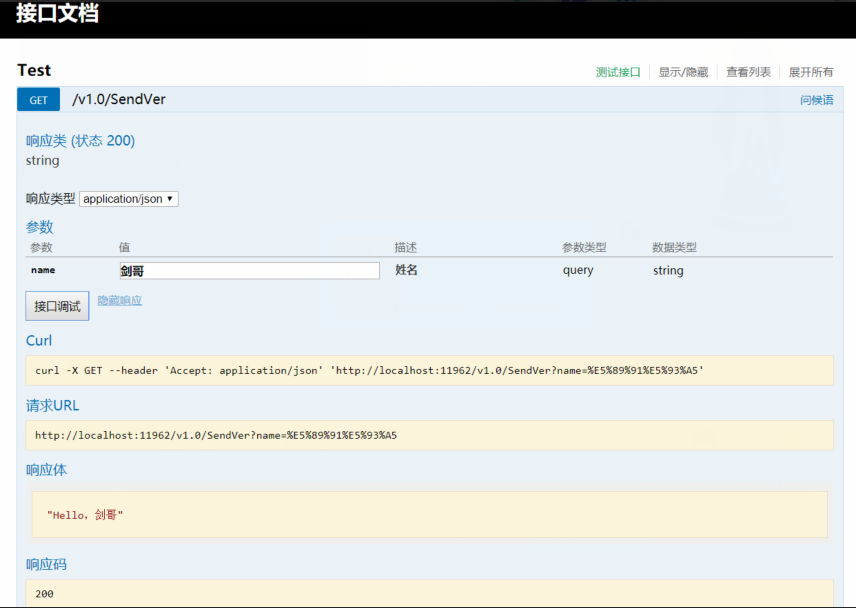
Task: Click the 隐藏响应 link
Action: tap(119, 300)
